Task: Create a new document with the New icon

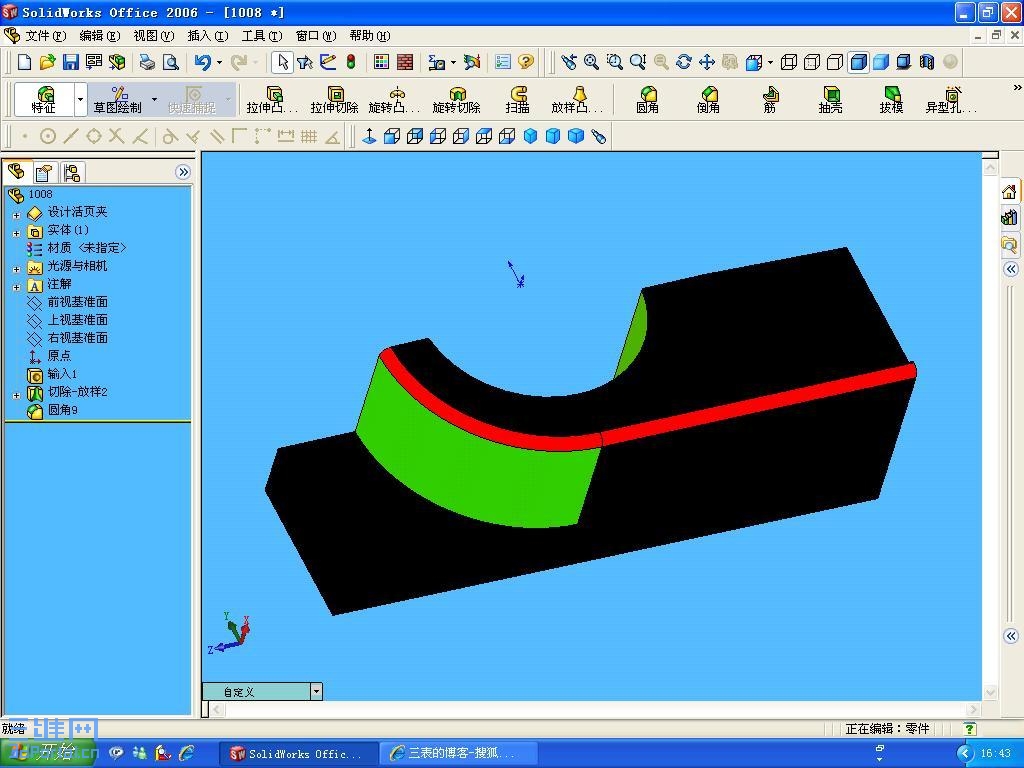Action: 25,62
